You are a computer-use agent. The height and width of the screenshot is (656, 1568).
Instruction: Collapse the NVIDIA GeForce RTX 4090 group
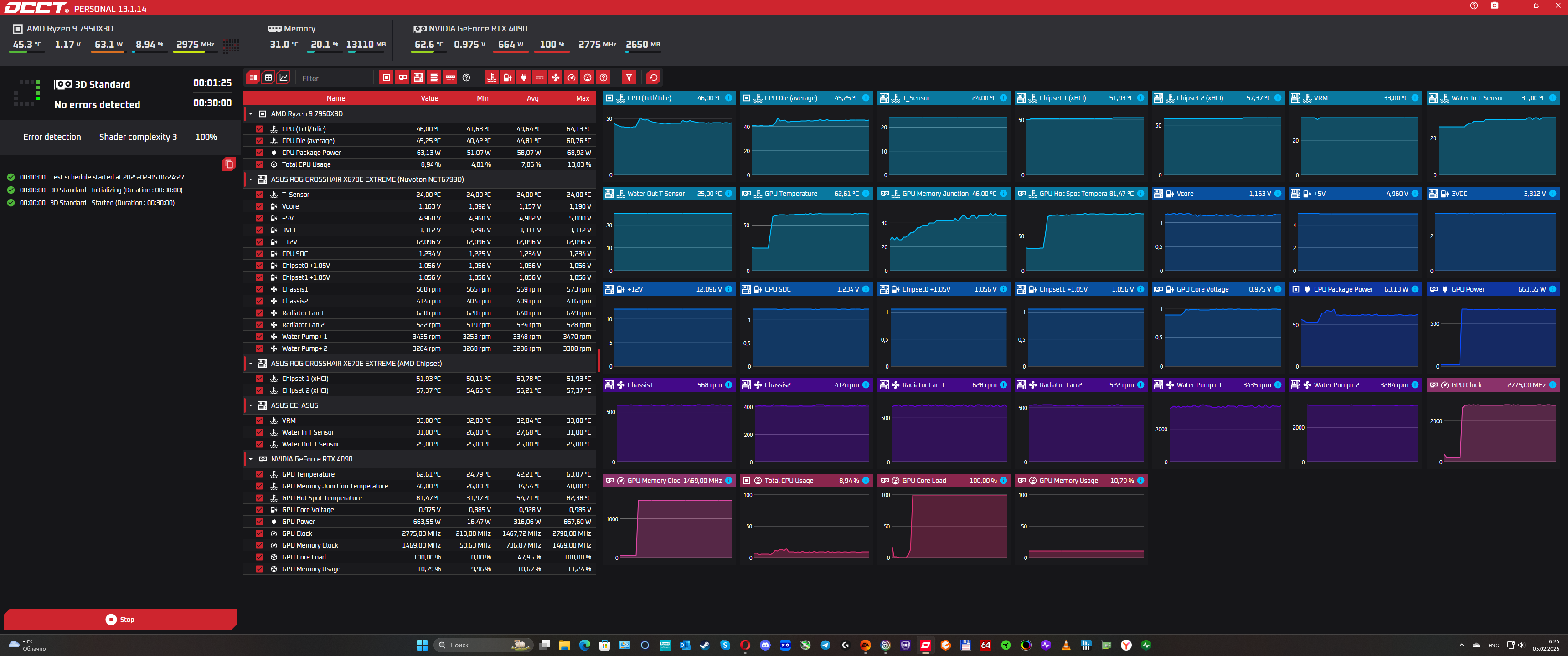pyautogui.click(x=250, y=459)
